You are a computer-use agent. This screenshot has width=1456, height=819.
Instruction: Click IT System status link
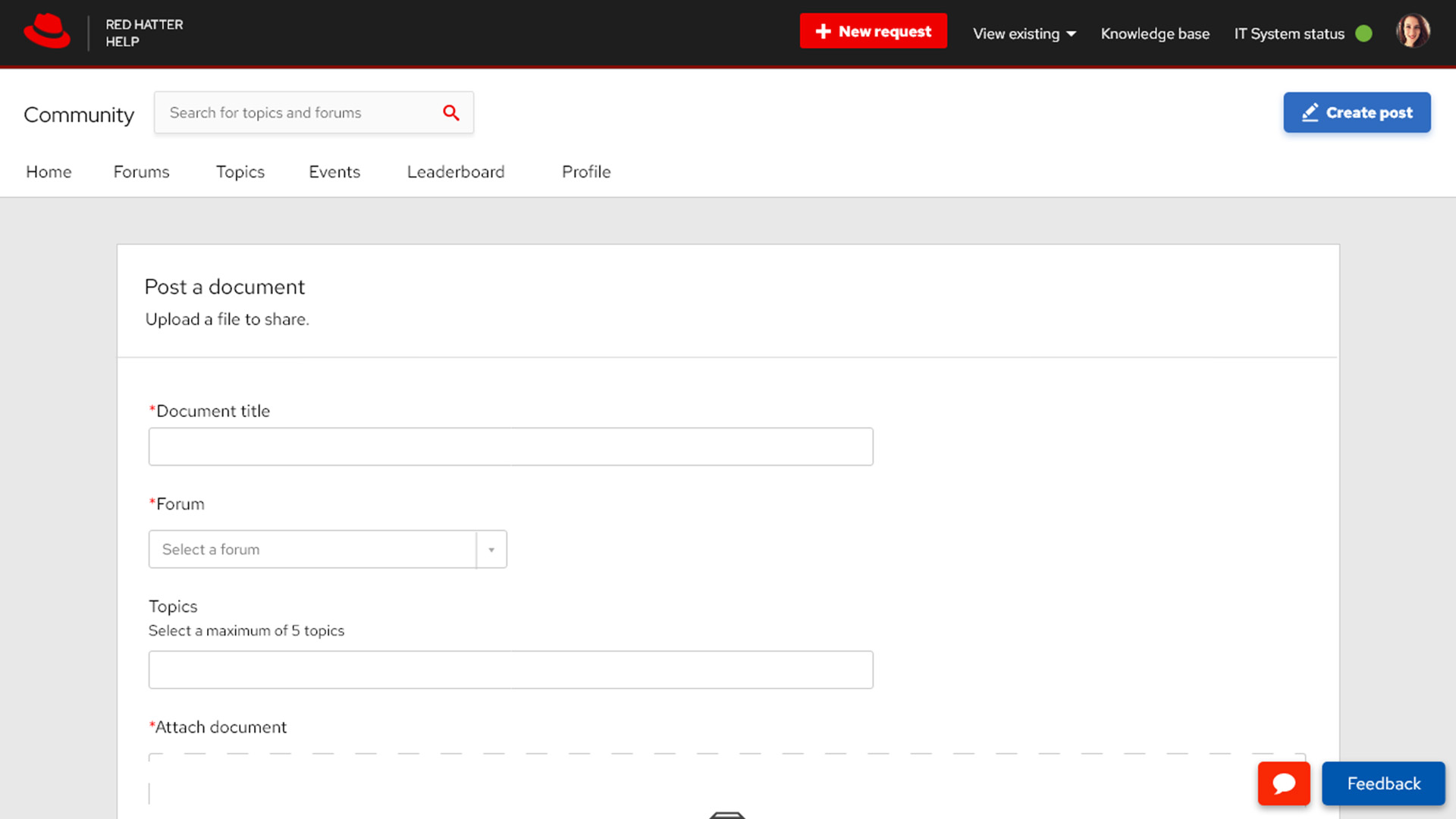click(1289, 33)
